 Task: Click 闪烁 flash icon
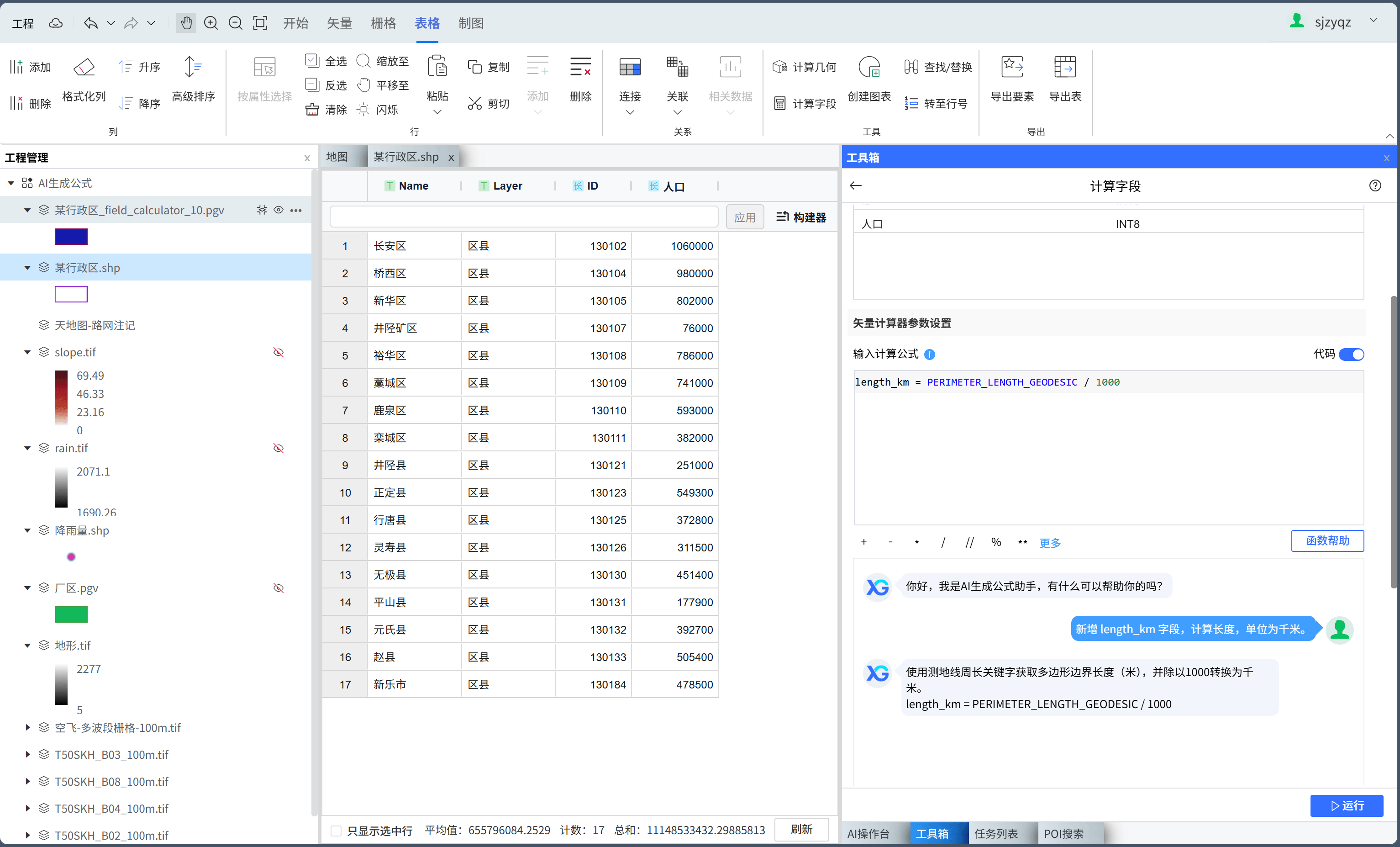(x=363, y=109)
